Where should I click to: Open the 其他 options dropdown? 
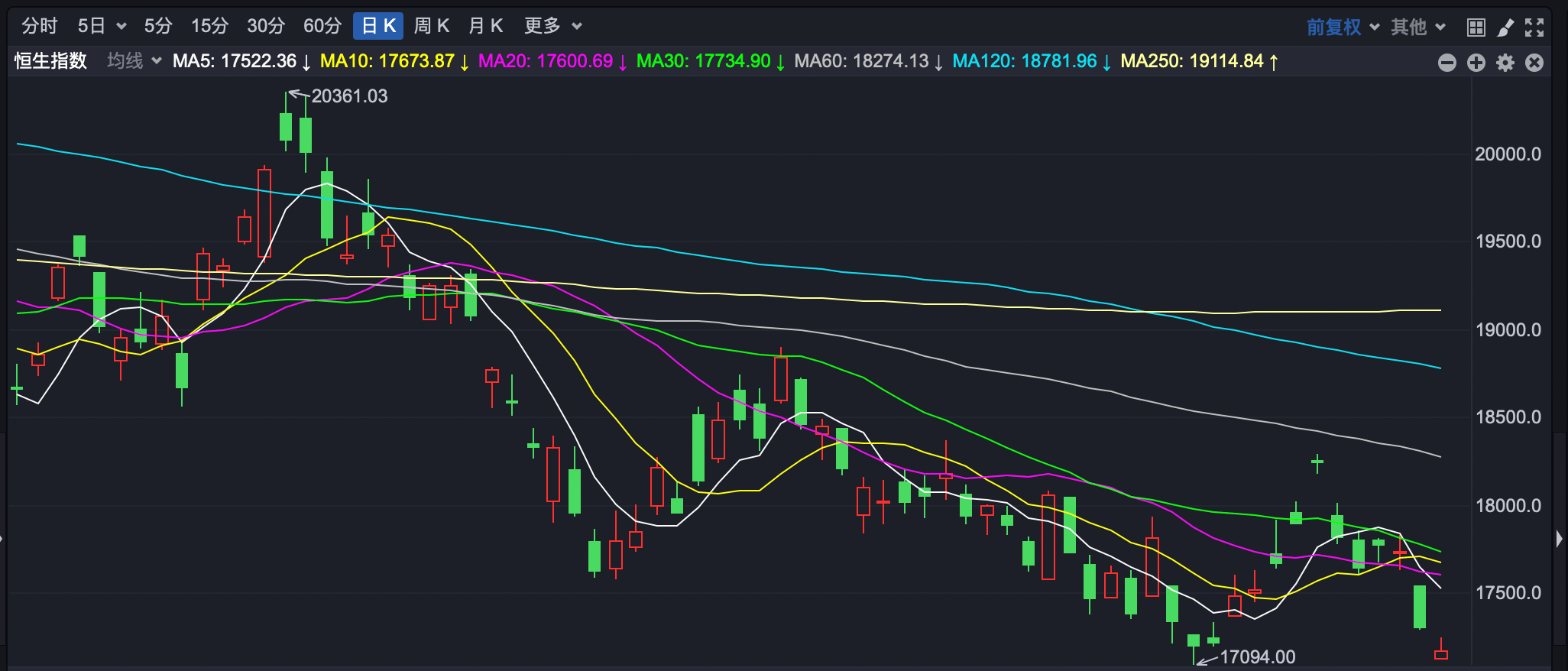[x=1418, y=28]
